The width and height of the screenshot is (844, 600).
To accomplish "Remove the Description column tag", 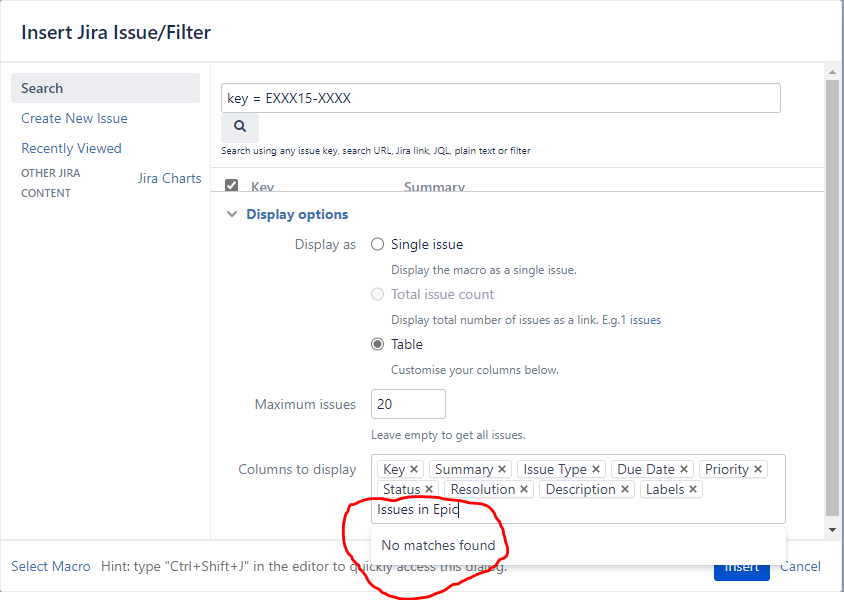I will pyautogui.click(x=625, y=489).
